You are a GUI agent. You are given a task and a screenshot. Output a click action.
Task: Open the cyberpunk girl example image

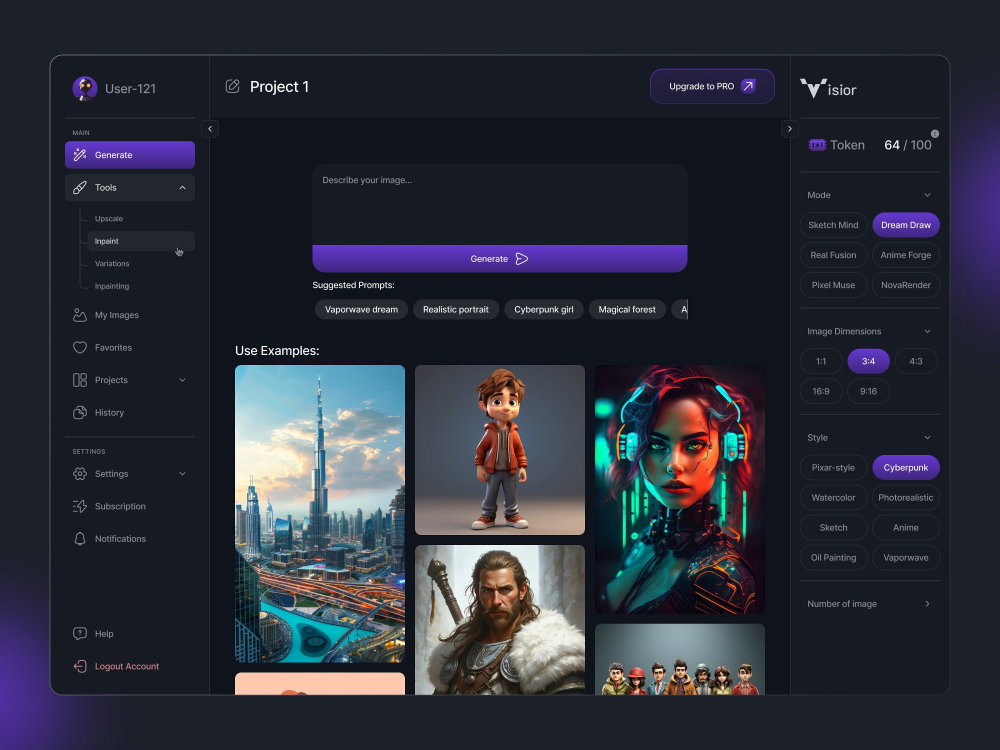point(679,489)
